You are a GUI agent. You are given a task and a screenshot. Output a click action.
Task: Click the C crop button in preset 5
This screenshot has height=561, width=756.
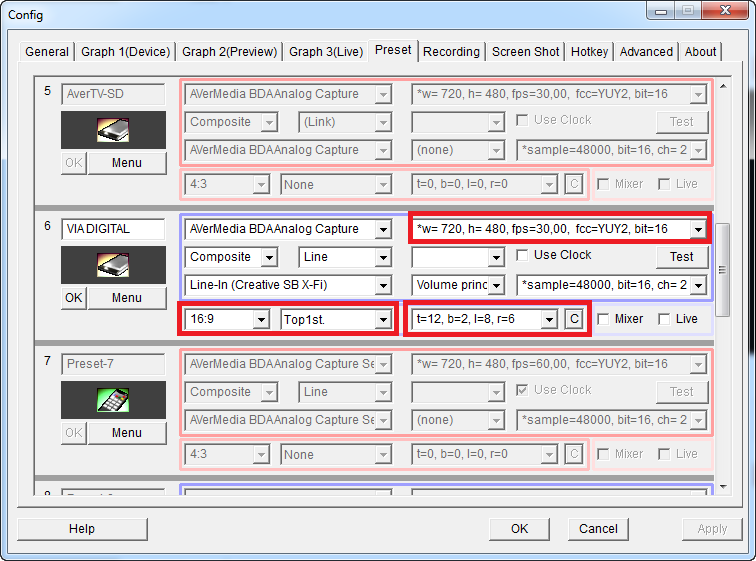574,184
